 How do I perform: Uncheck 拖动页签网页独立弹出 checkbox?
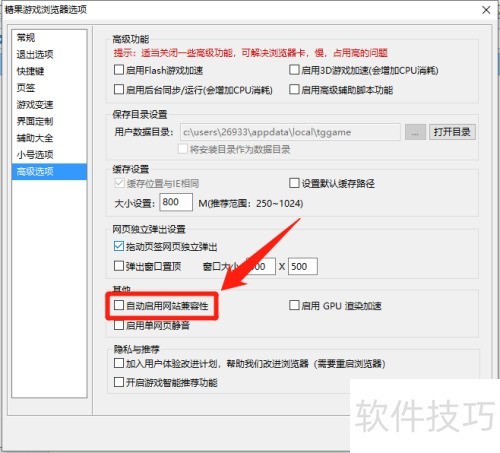119,246
